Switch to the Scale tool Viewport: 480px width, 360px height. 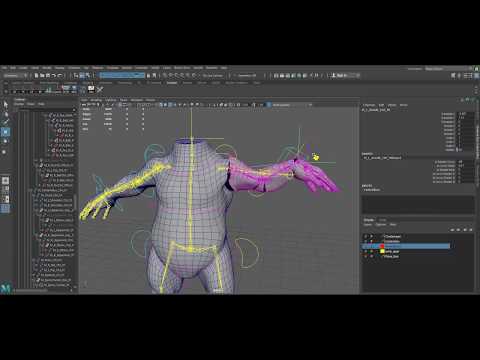point(4,152)
